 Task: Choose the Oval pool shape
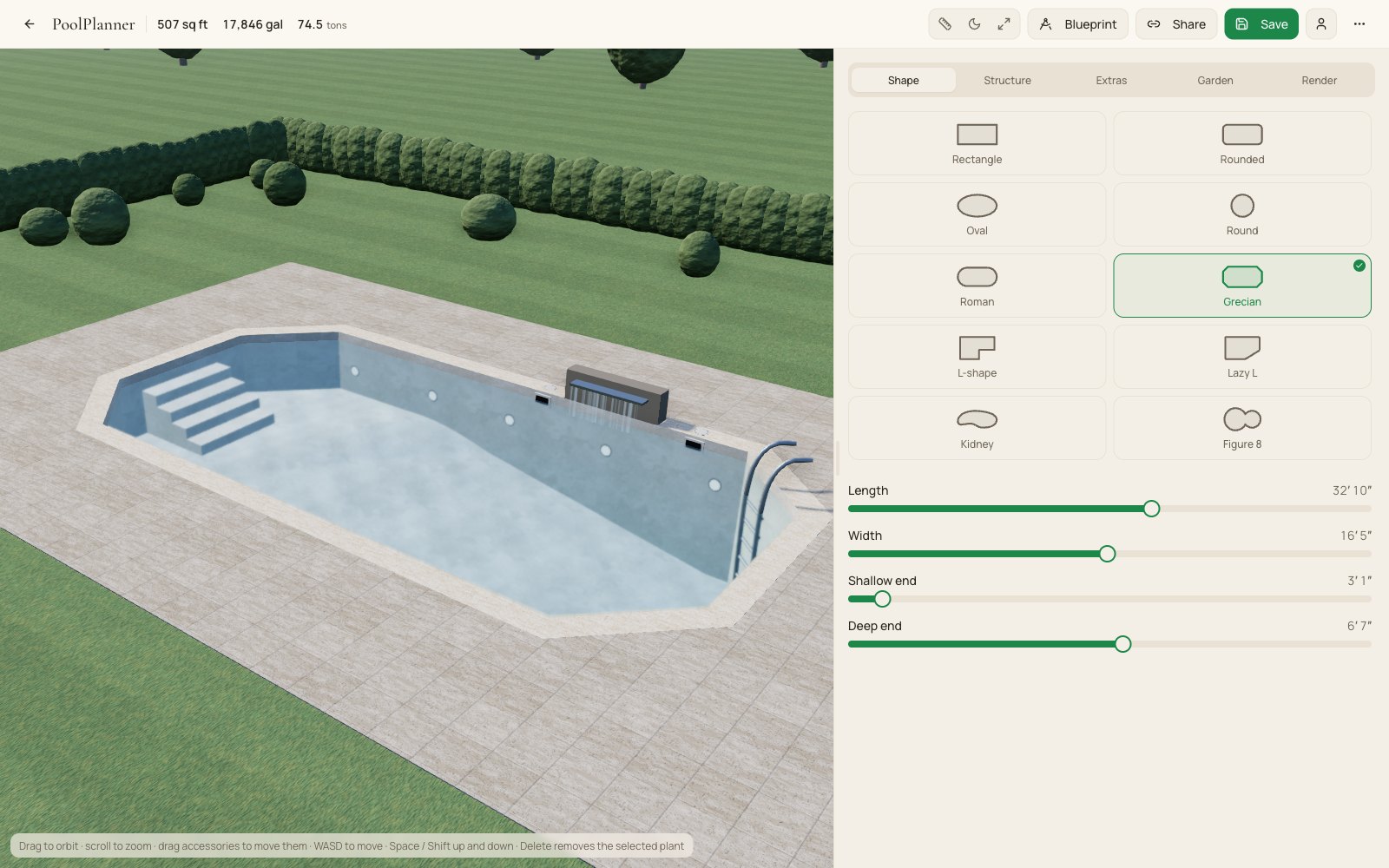977,214
